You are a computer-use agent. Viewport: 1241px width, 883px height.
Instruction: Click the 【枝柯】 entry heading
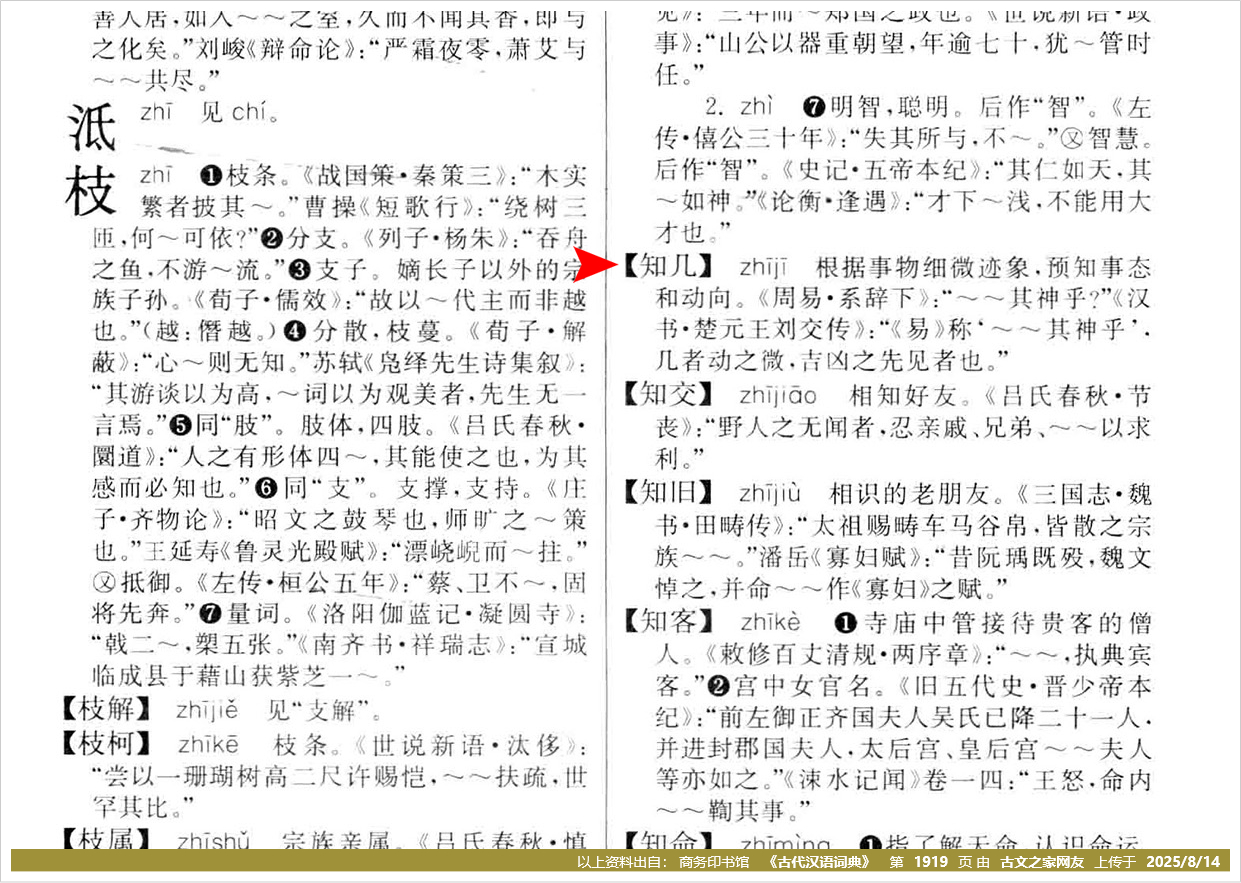tap(106, 744)
